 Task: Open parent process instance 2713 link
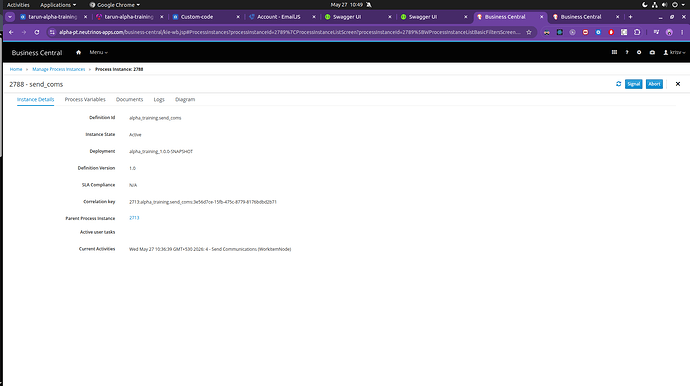coord(134,218)
